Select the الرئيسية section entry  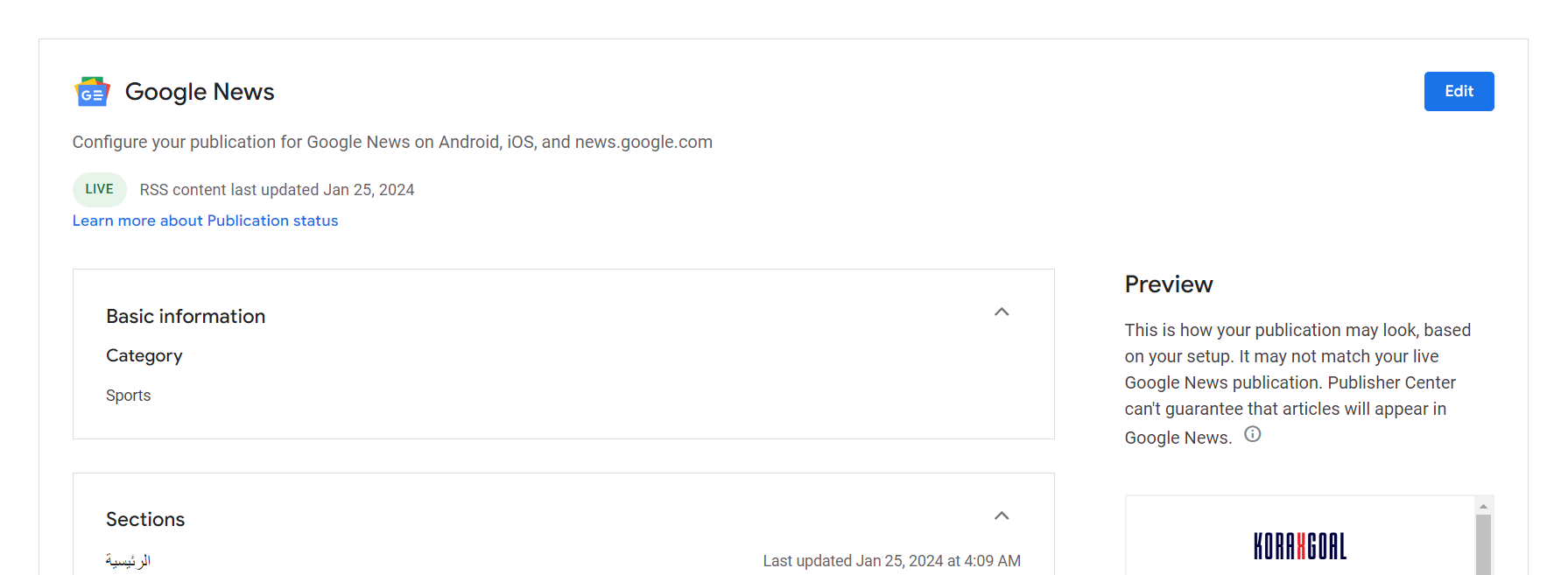128,560
